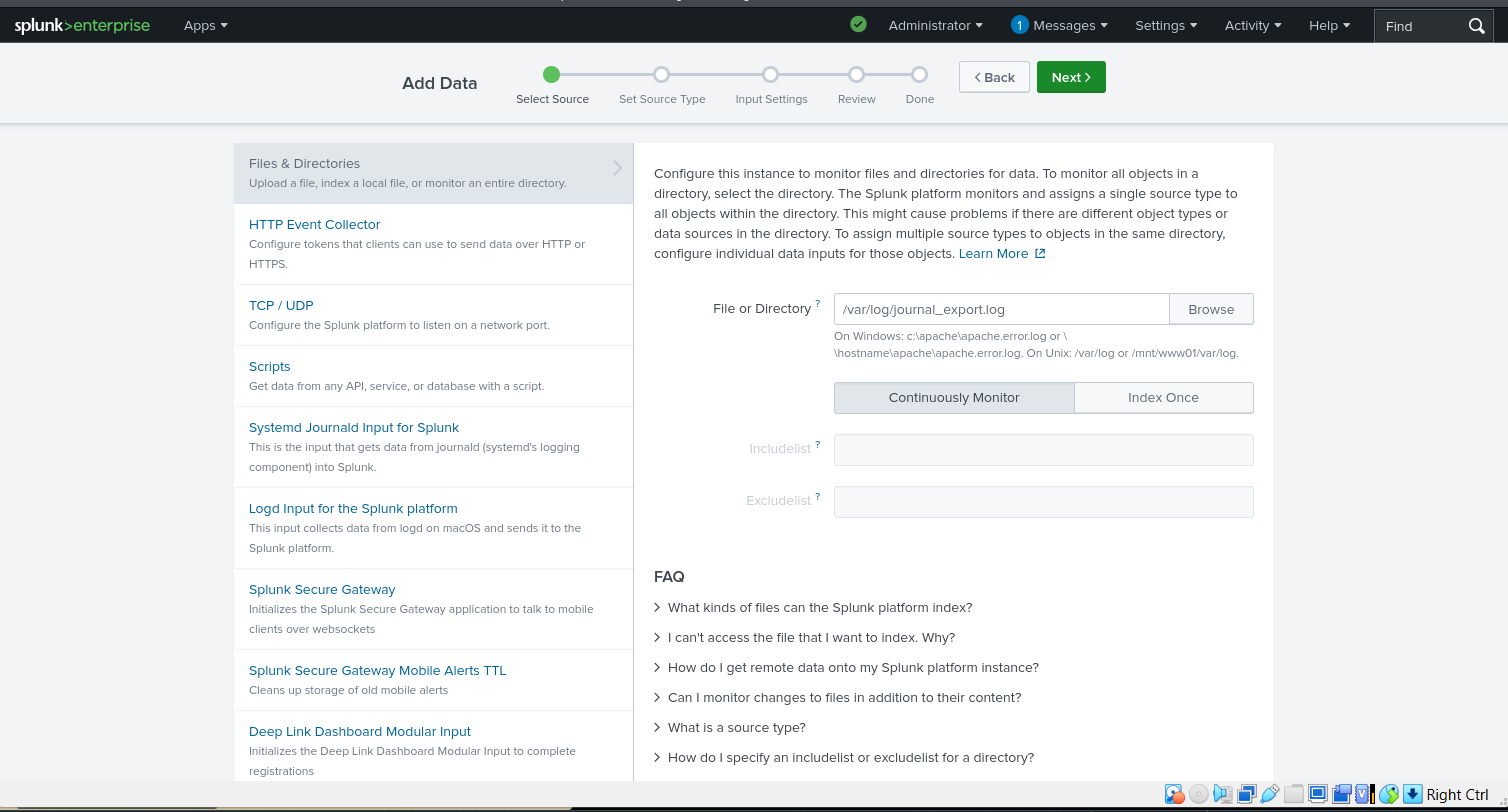Open the Help dropdown menu
Viewport: 1508px width, 812px height.
(x=1329, y=25)
